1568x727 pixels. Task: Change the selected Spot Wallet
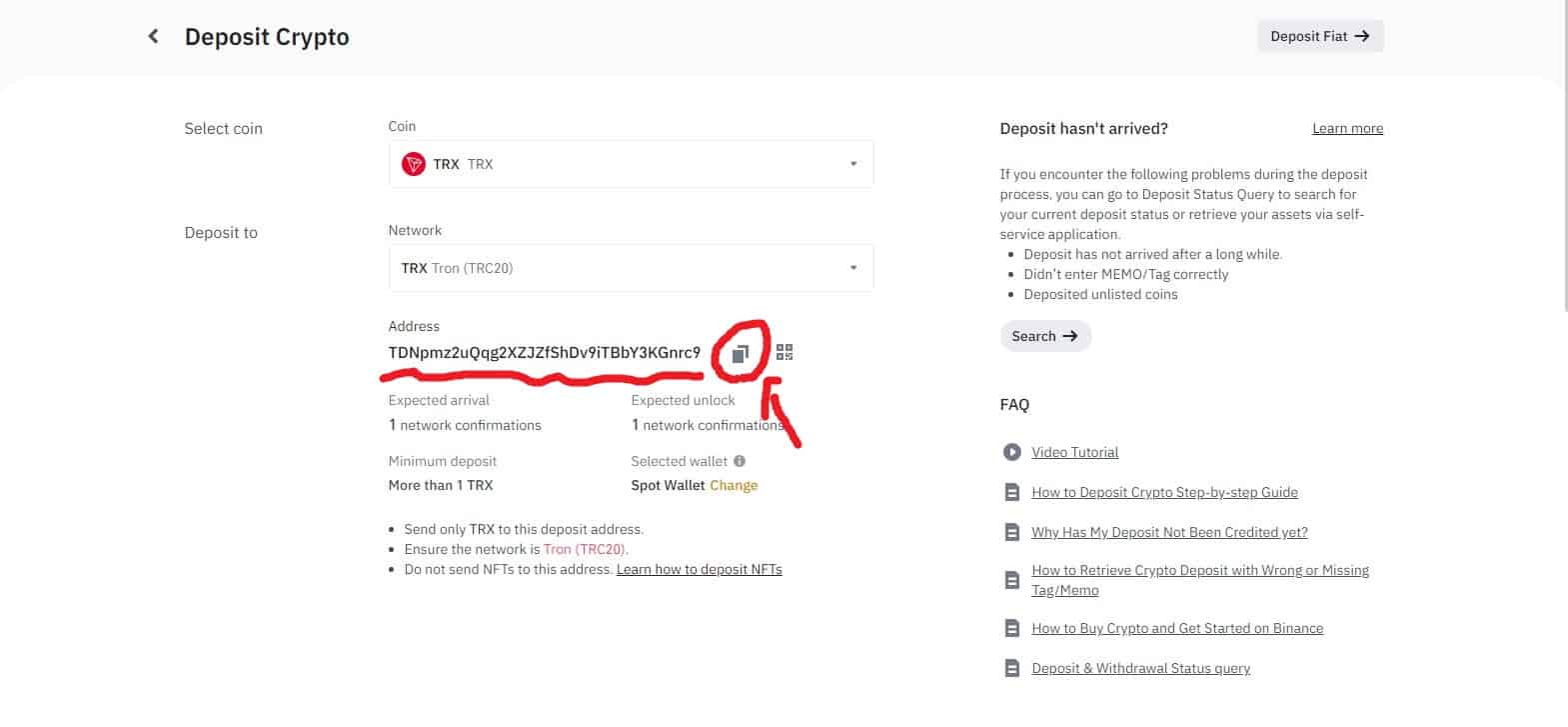[x=734, y=485]
